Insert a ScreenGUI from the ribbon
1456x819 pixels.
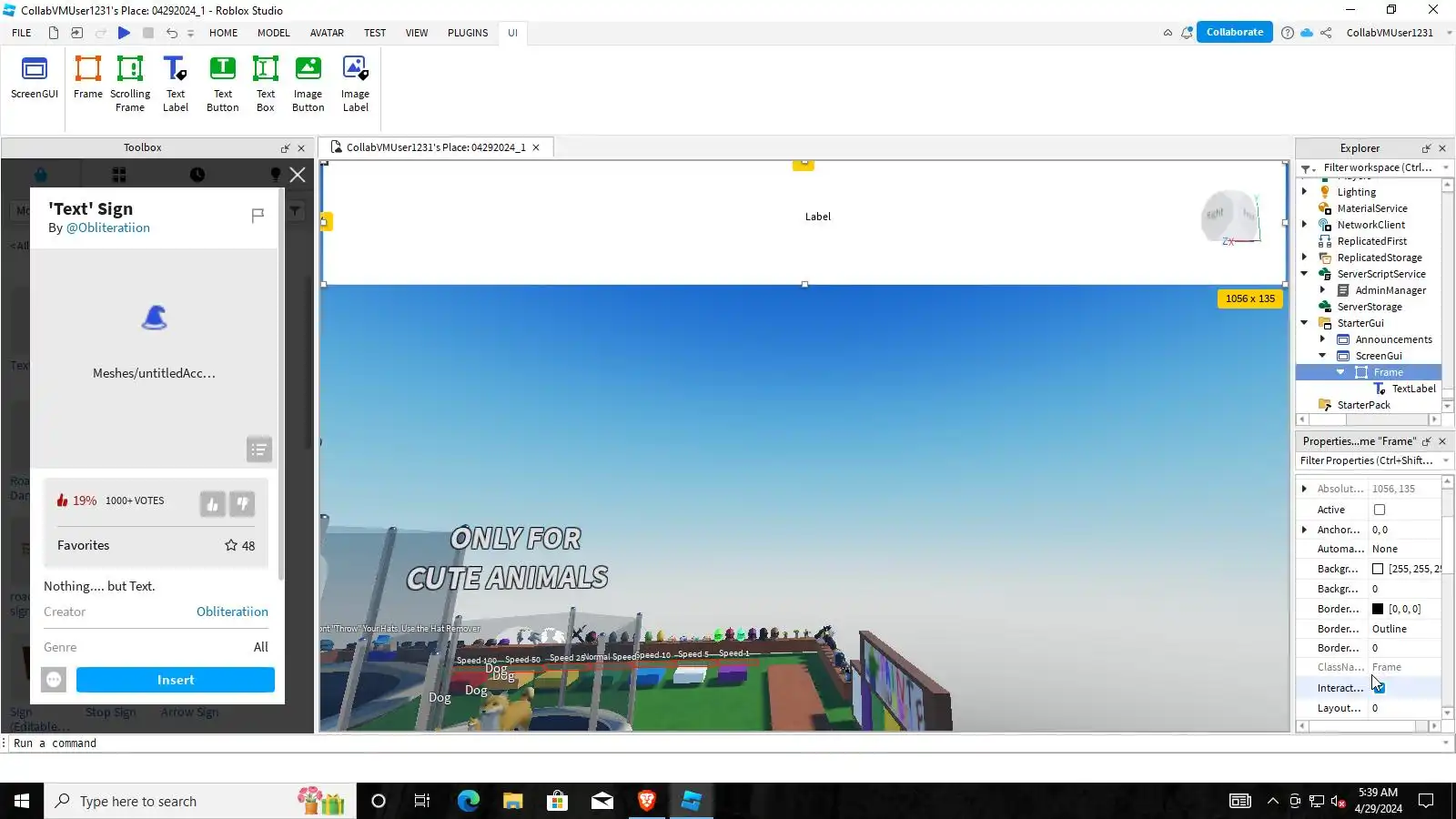[35, 78]
